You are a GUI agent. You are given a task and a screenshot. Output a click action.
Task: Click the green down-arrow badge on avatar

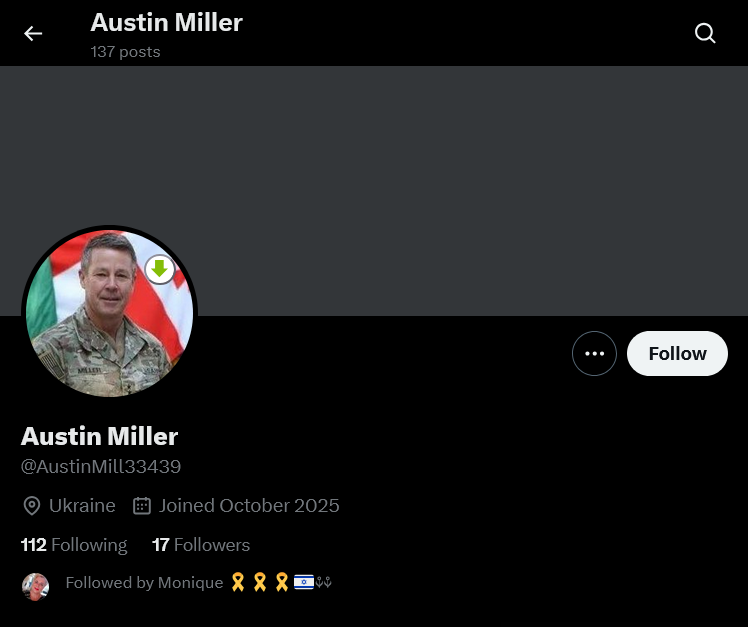[160, 270]
